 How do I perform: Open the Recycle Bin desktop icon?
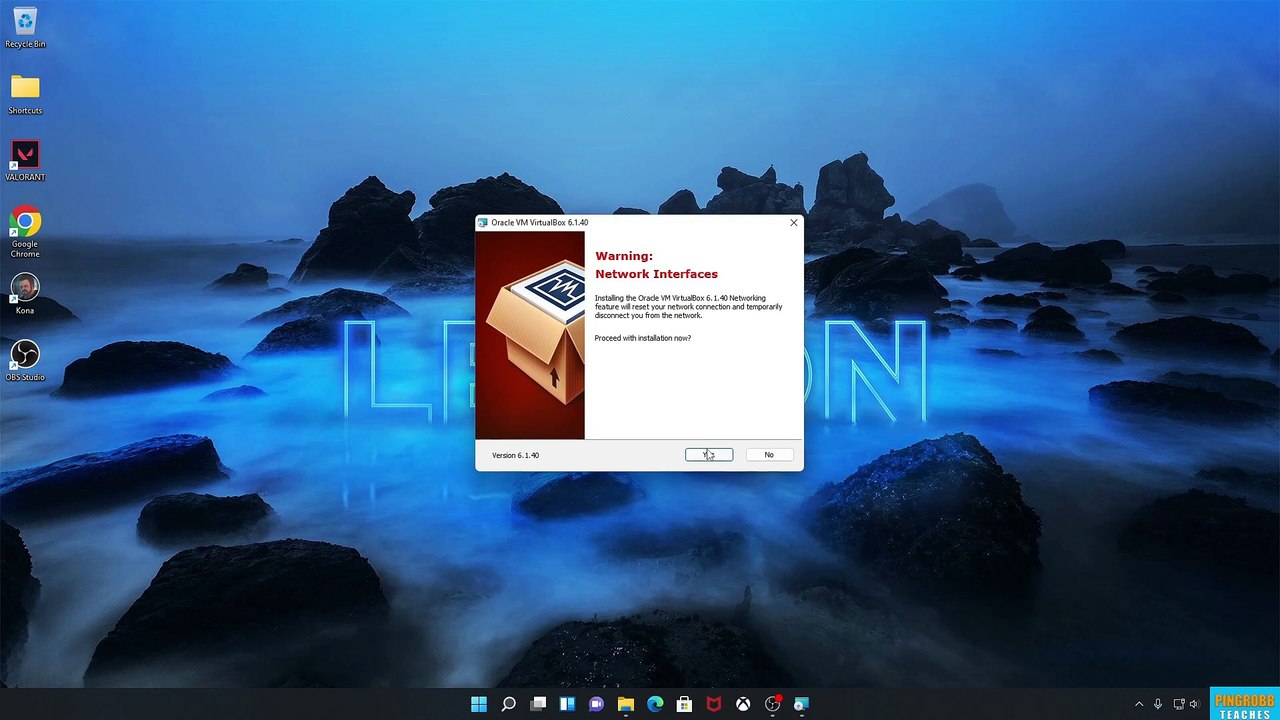click(x=25, y=28)
